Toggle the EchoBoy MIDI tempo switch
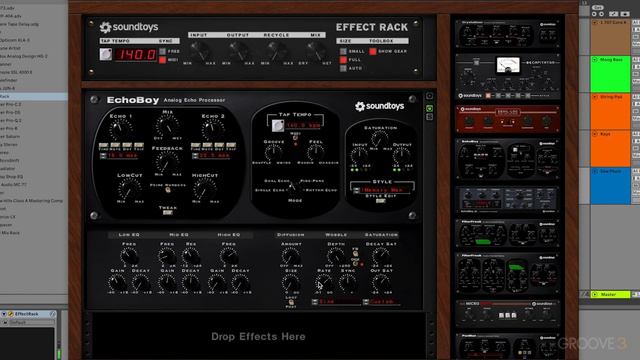640x360 pixels. [295, 138]
